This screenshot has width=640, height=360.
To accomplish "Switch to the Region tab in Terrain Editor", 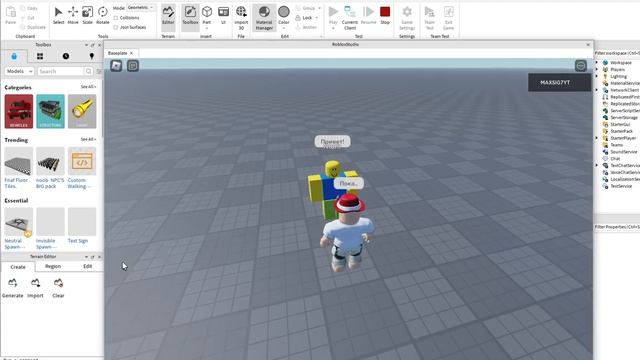I will [x=53, y=266].
